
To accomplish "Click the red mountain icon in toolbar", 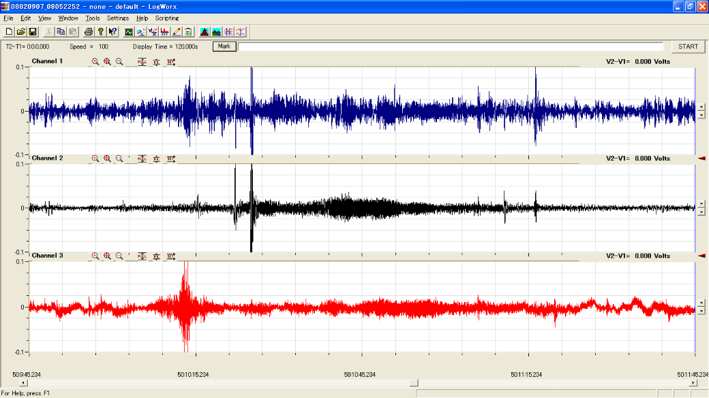I will [204, 32].
